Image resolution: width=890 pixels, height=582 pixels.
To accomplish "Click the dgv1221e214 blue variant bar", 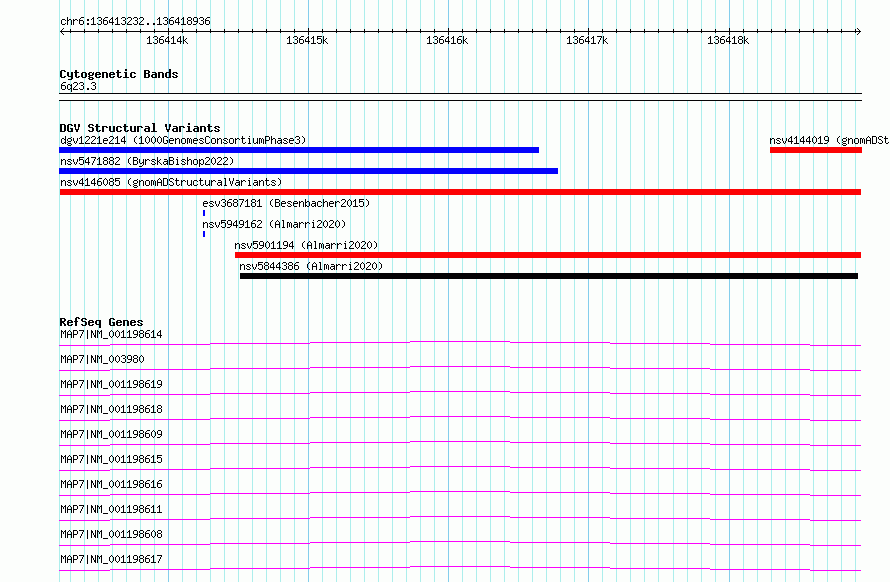I will [x=299, y=150].
